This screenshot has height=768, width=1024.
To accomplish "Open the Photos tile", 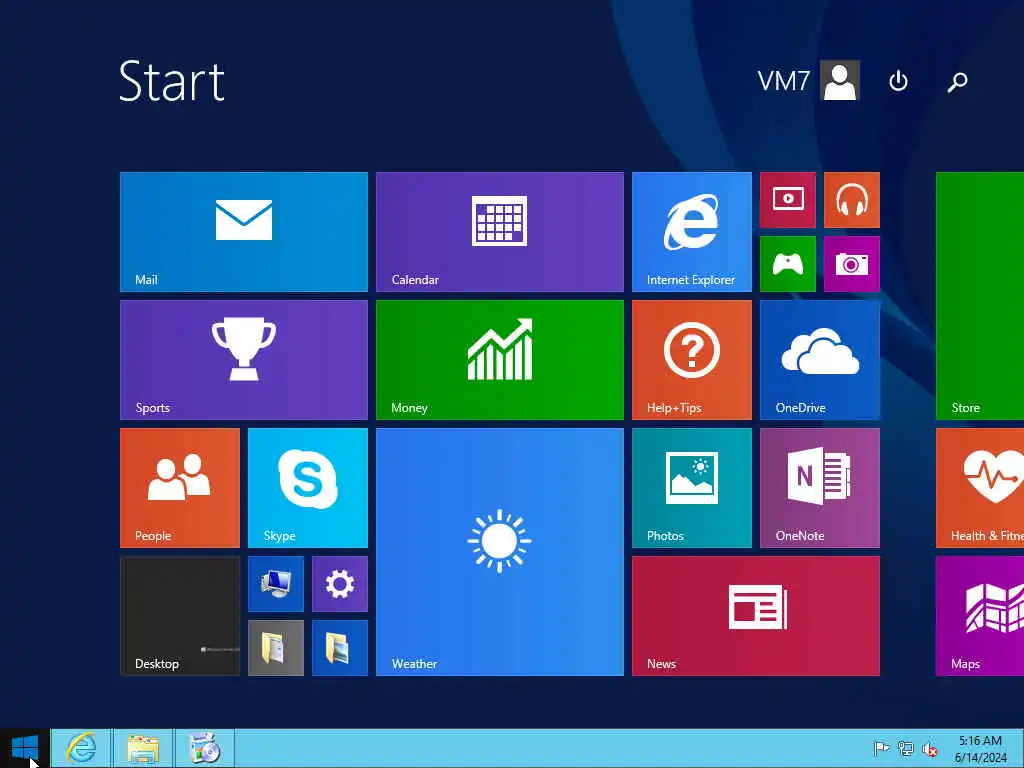I will click(692, 488).
